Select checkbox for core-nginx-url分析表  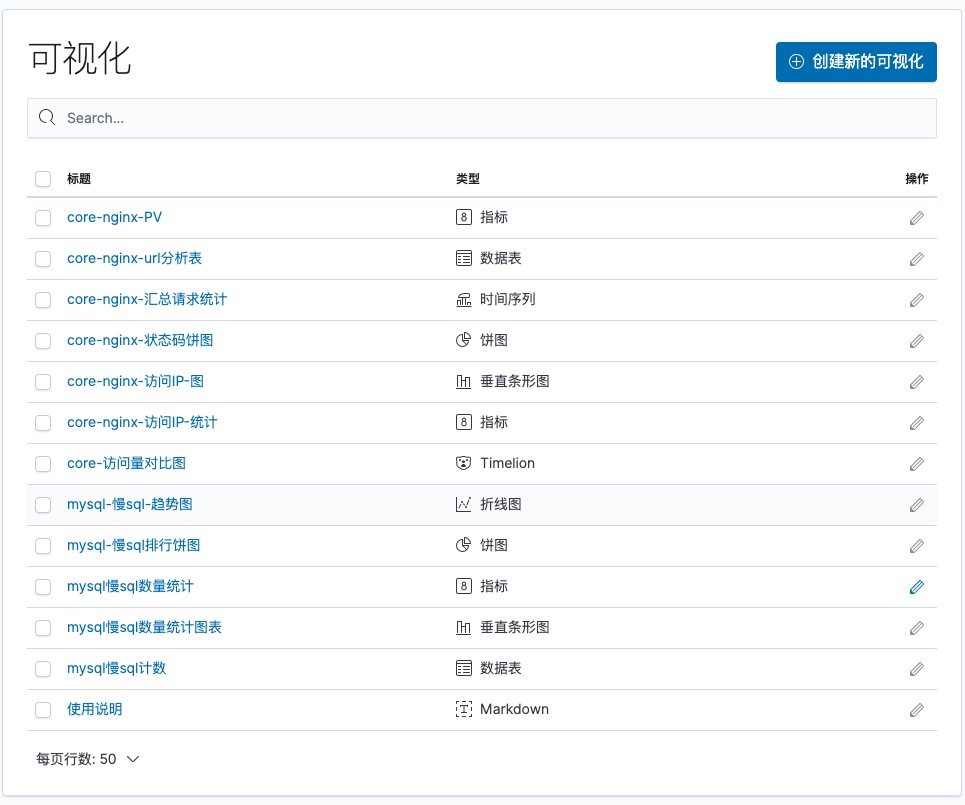click(43, 259)
